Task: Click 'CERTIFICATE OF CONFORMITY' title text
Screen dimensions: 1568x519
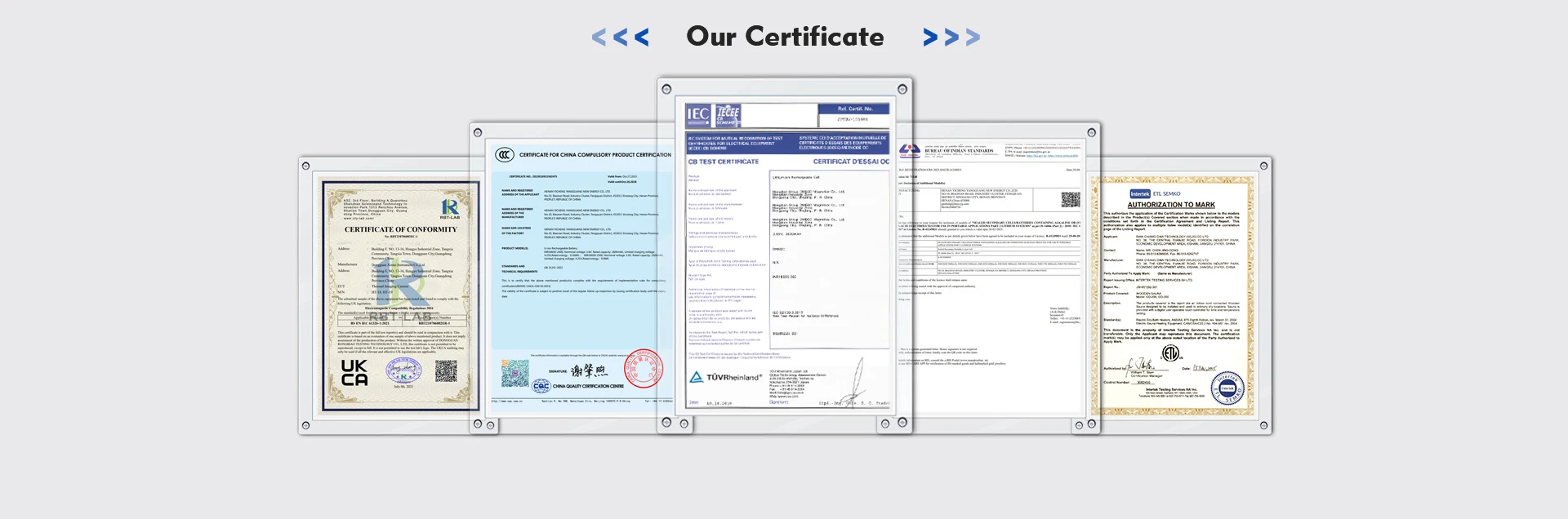Action: [x=400, y=229]
